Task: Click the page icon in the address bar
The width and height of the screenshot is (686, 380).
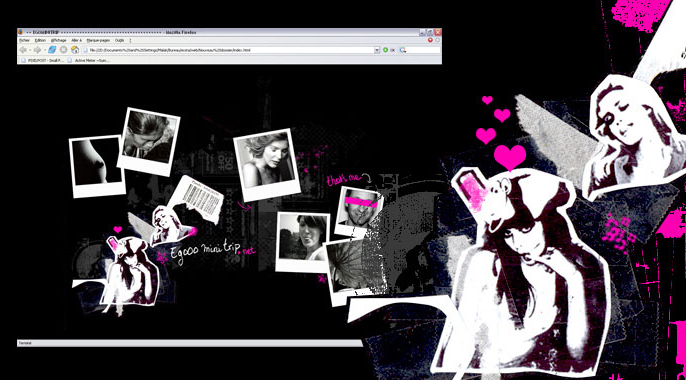Action: pyautogui.click(x=85, y=50)
